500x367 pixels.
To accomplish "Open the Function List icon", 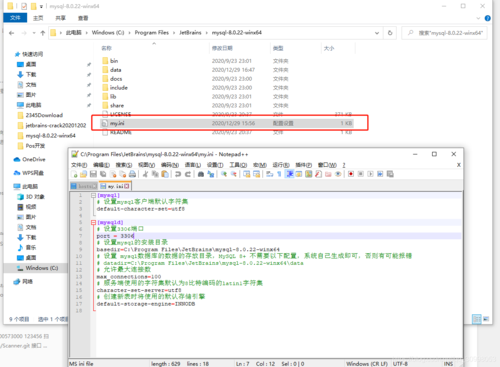I will (x=318, y=174).
